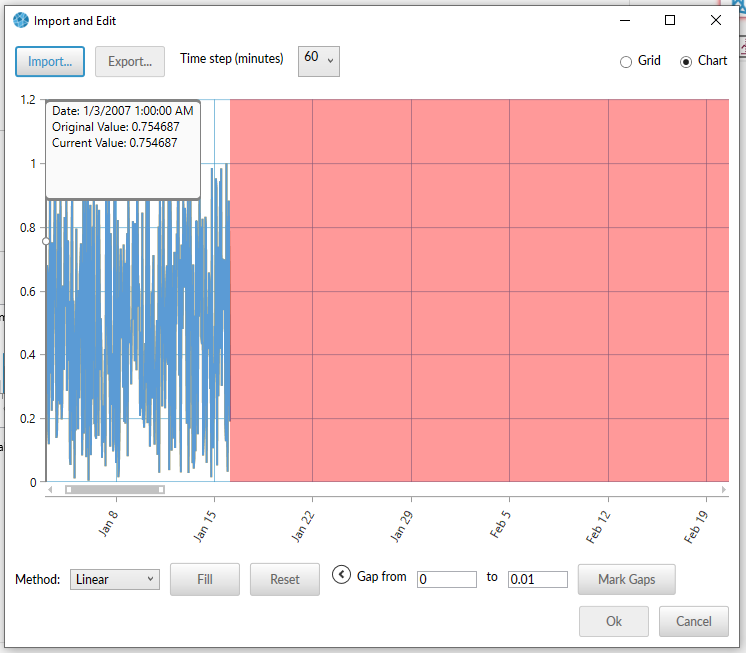Click the circled left-arrow icon beside Gap from

coord(341,575)
